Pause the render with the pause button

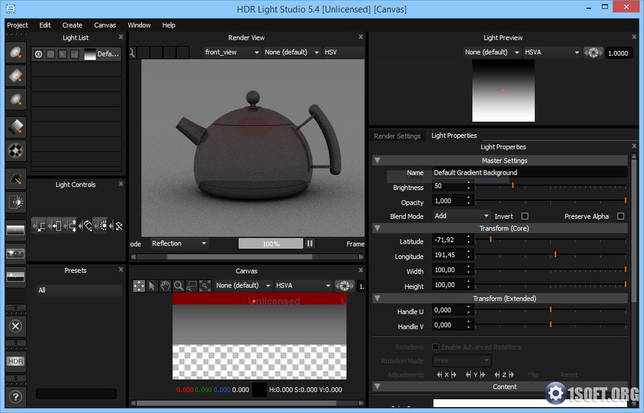tap(310, 243)
